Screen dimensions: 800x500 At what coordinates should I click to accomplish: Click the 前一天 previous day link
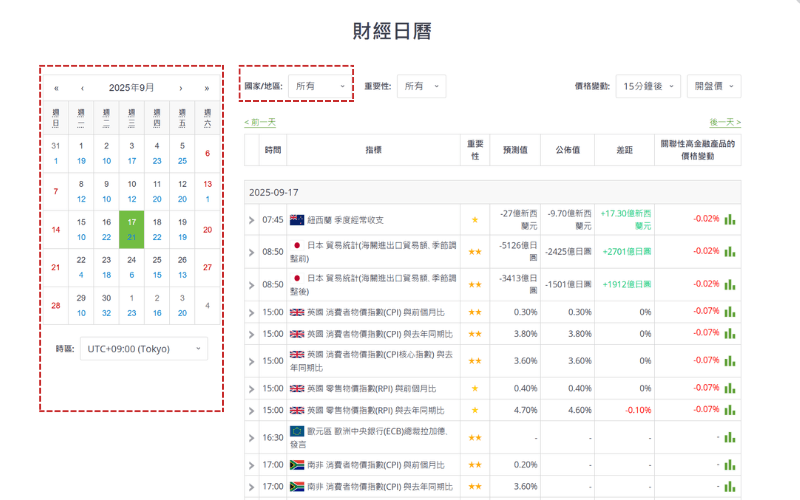pyautogui.click(x=260, y=122)
